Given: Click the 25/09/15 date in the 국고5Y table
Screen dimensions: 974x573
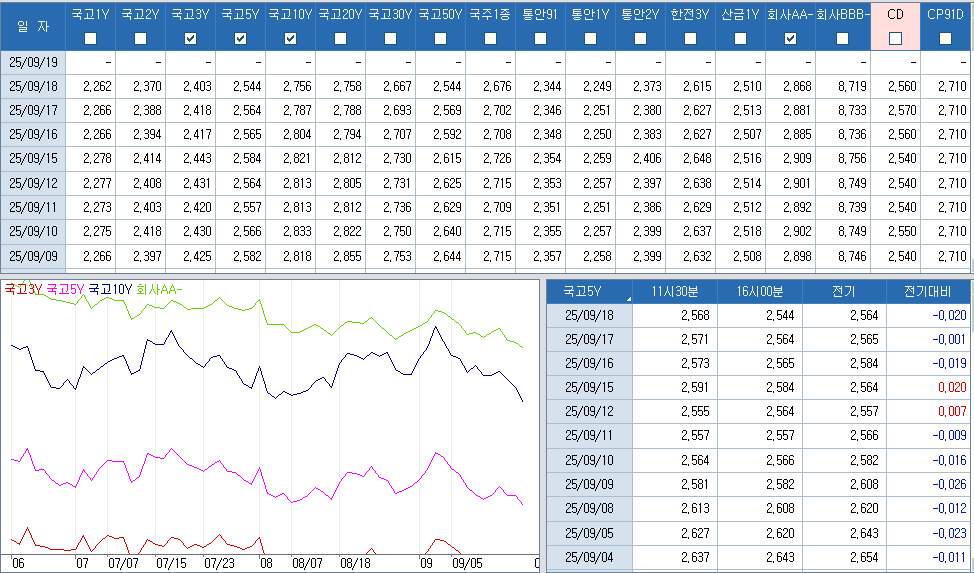Looking at the screenshot, I should coord(589,387).
